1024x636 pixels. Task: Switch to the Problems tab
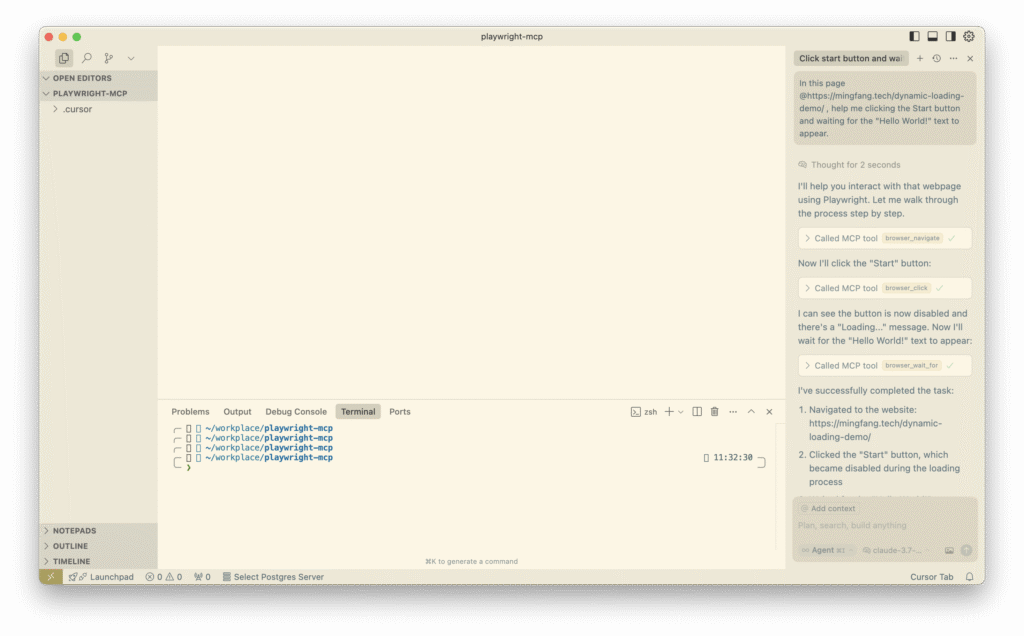click(x=190, y=411)
